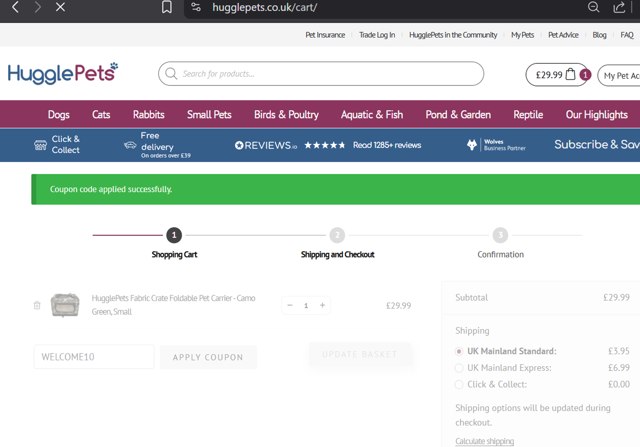Open the Birds & Poultry menu

pyautogui.click(x=286, y=115)
